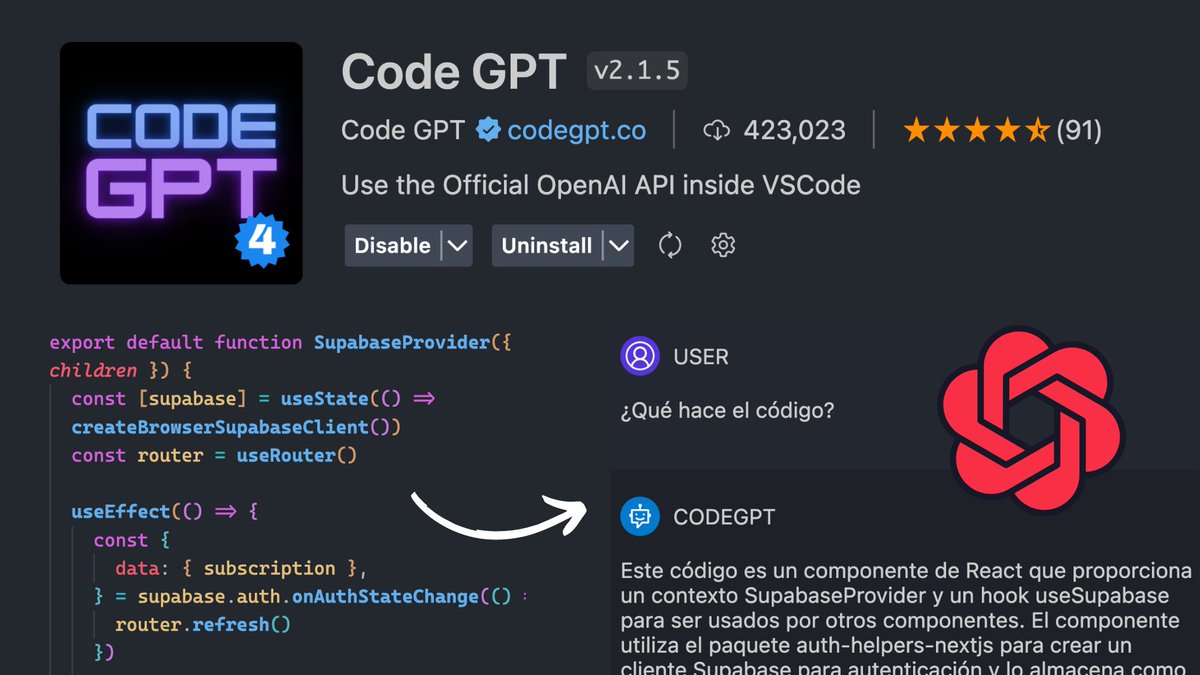
Task: Click 'router.refresh()' in the code
Action: click(x=203, y=625)
